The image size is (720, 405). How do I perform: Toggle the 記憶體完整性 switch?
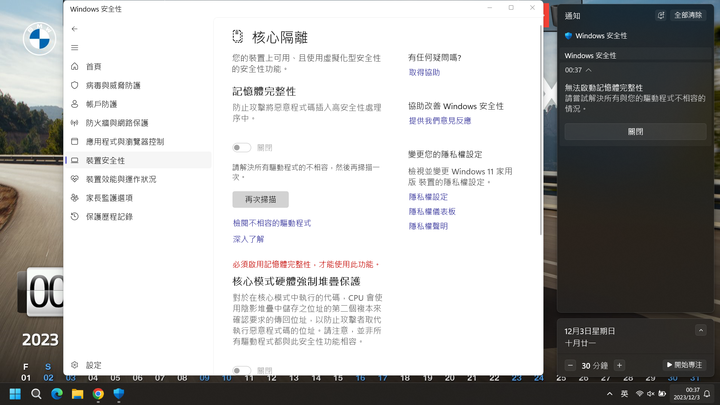(x=242, y=147)
